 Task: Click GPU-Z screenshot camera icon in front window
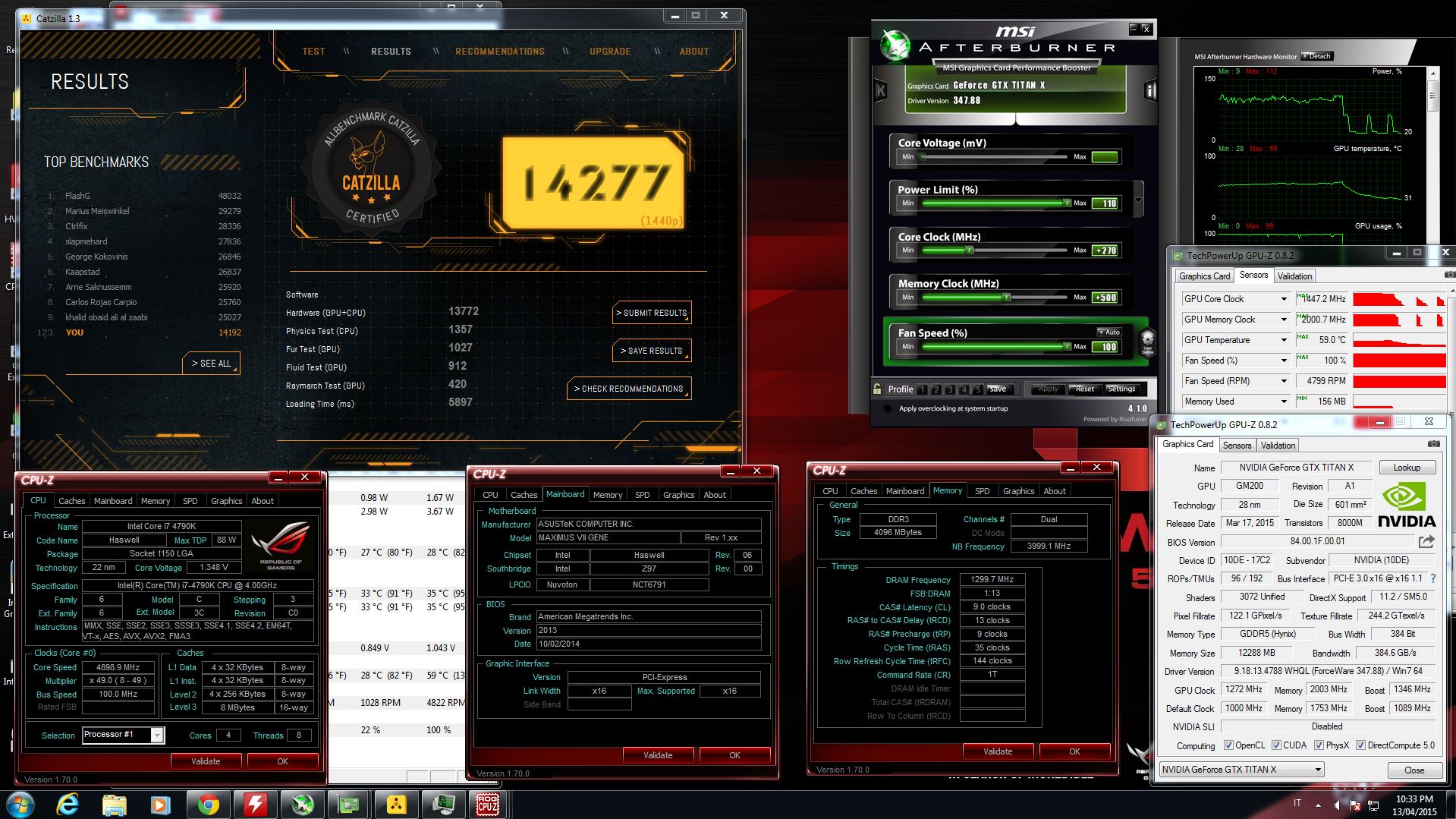[1433, 444]
